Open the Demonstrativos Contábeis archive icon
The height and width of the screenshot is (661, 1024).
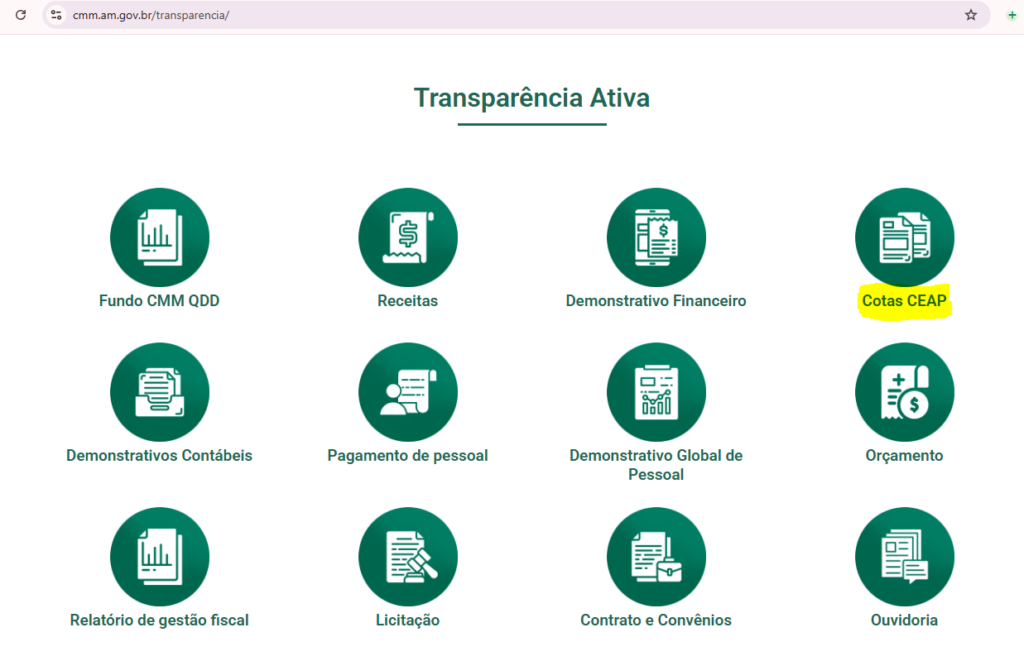tap(159, 392)
